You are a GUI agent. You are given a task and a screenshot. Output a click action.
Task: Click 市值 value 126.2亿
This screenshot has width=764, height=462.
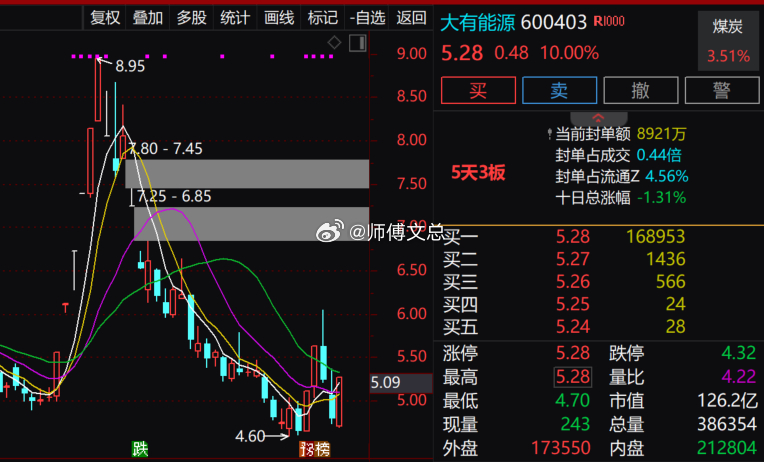727,401
